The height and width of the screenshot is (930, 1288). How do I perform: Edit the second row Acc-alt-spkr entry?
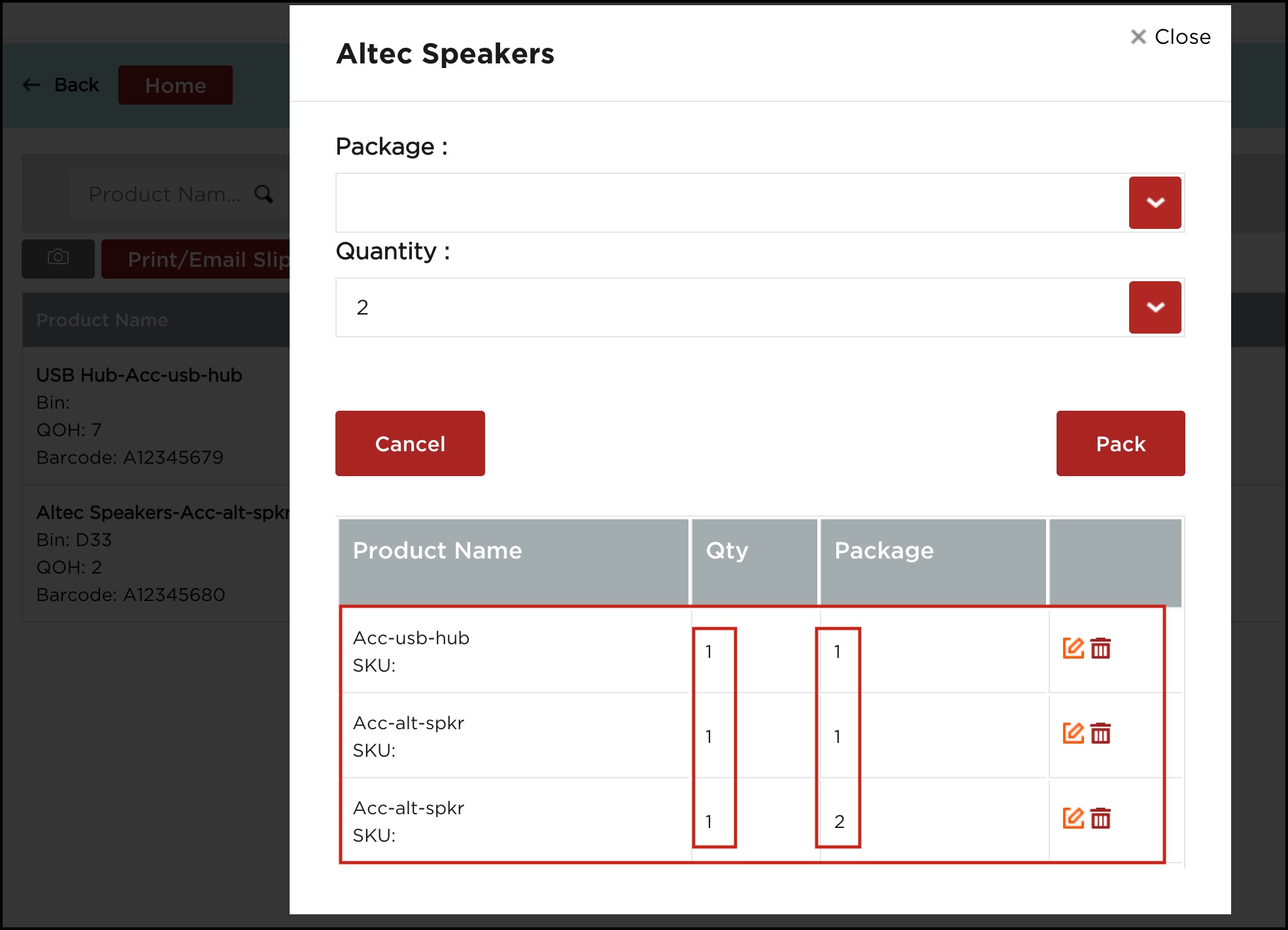(1073, 733)
